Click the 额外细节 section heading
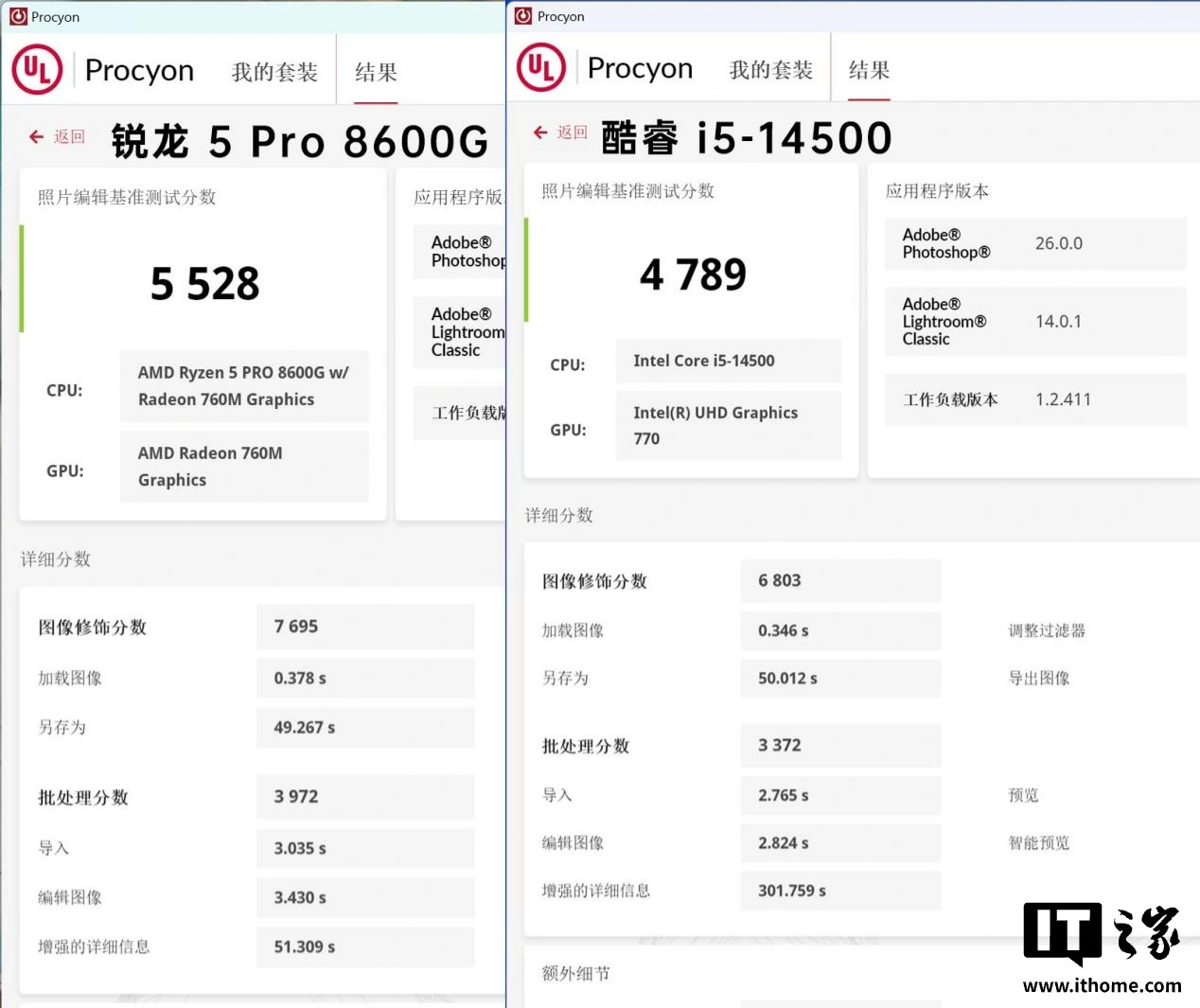 click(576, 973)
